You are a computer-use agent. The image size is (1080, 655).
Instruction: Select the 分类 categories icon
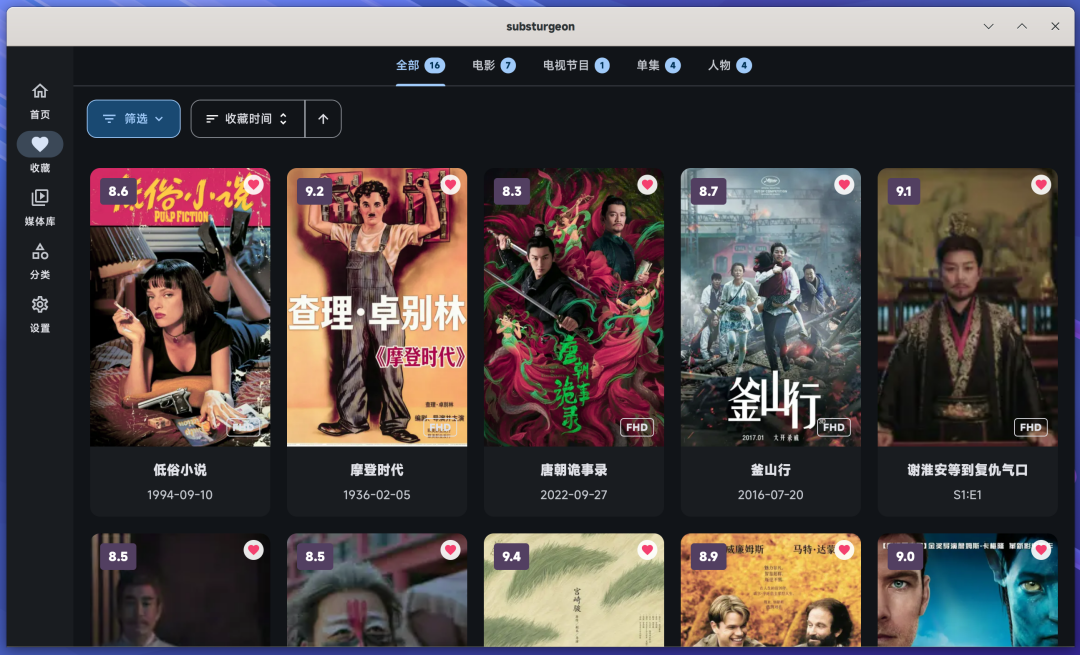[39, 251]
